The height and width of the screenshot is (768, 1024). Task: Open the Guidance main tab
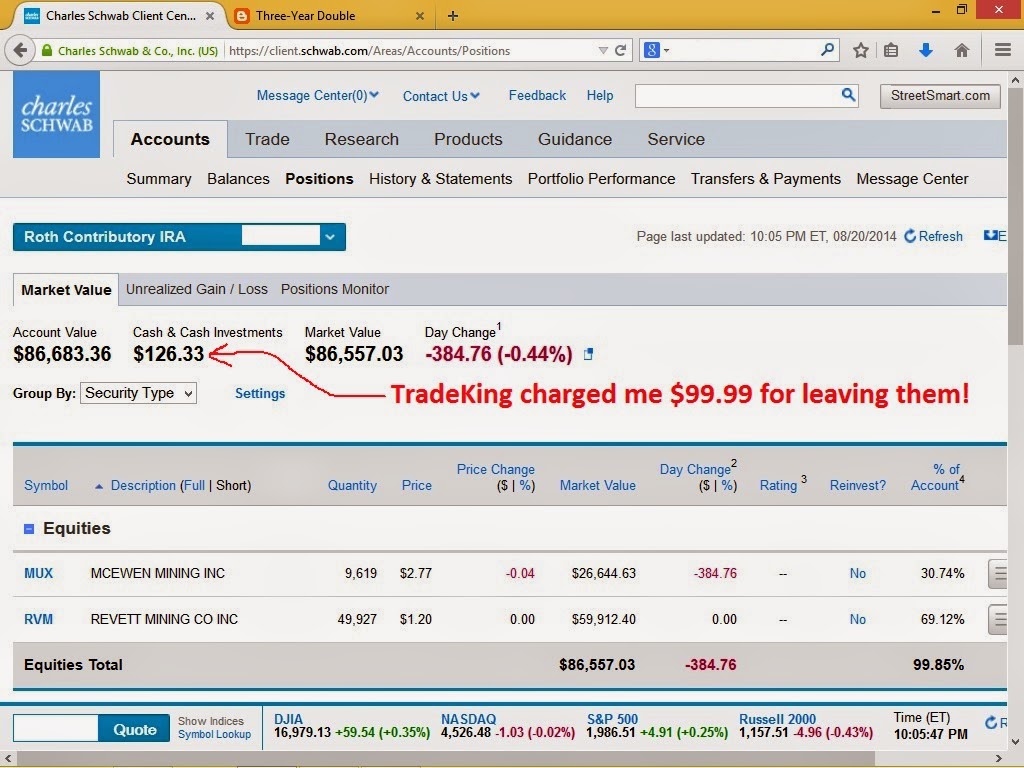(575, 139)
